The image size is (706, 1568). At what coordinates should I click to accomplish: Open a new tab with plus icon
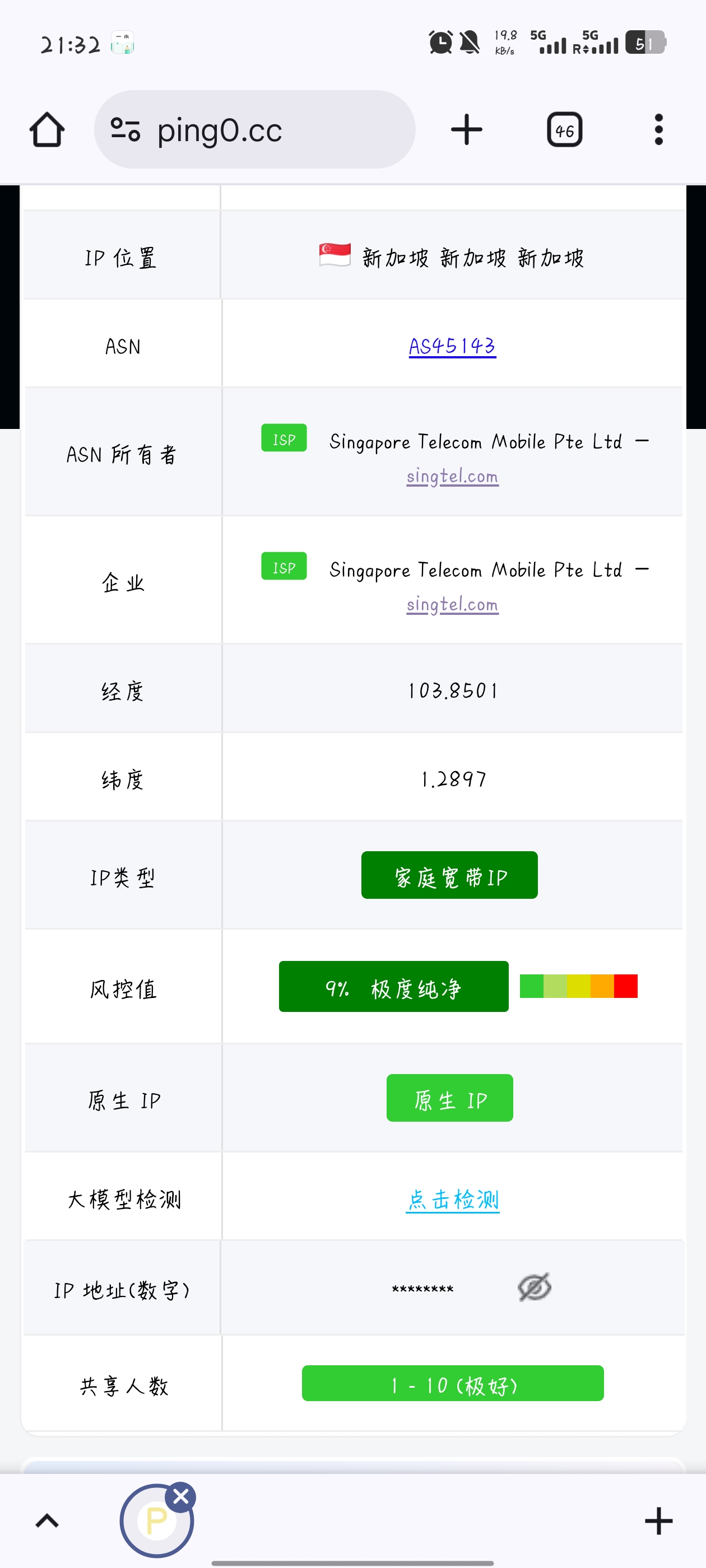[x=467, y=130]
